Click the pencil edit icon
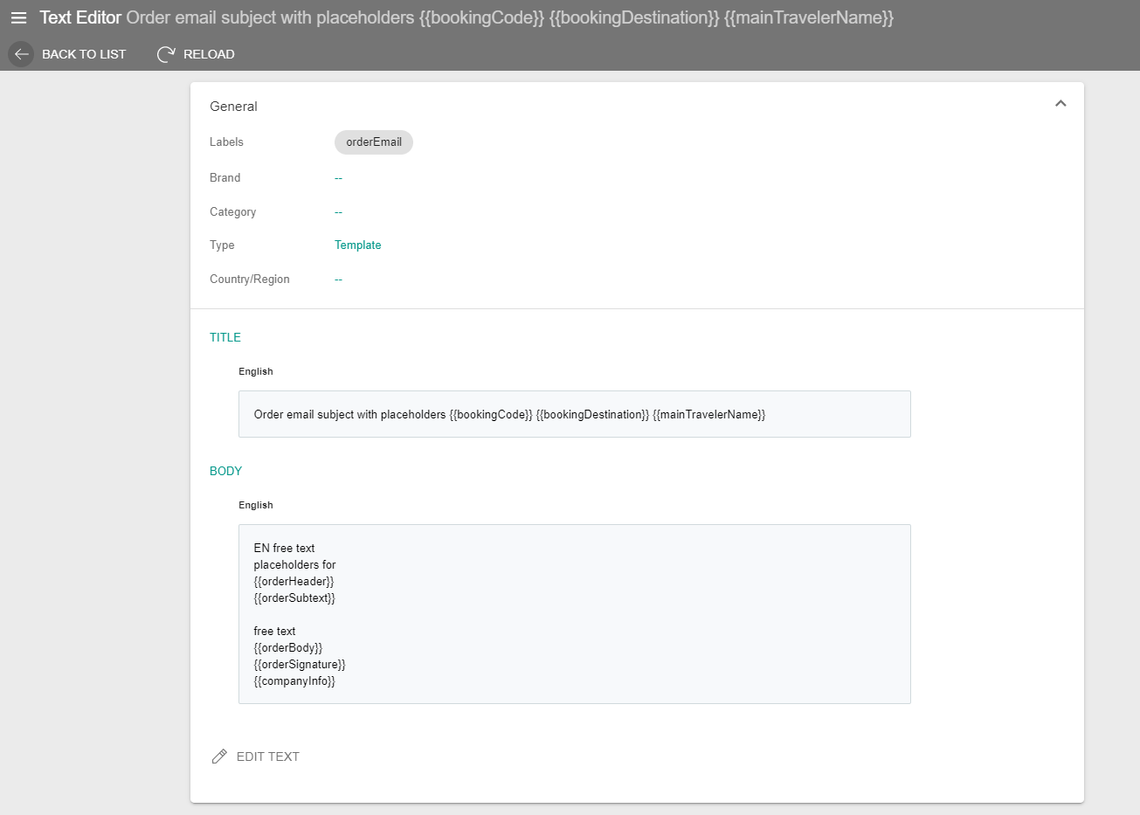 pyautogui.click(x=219, y=756)
